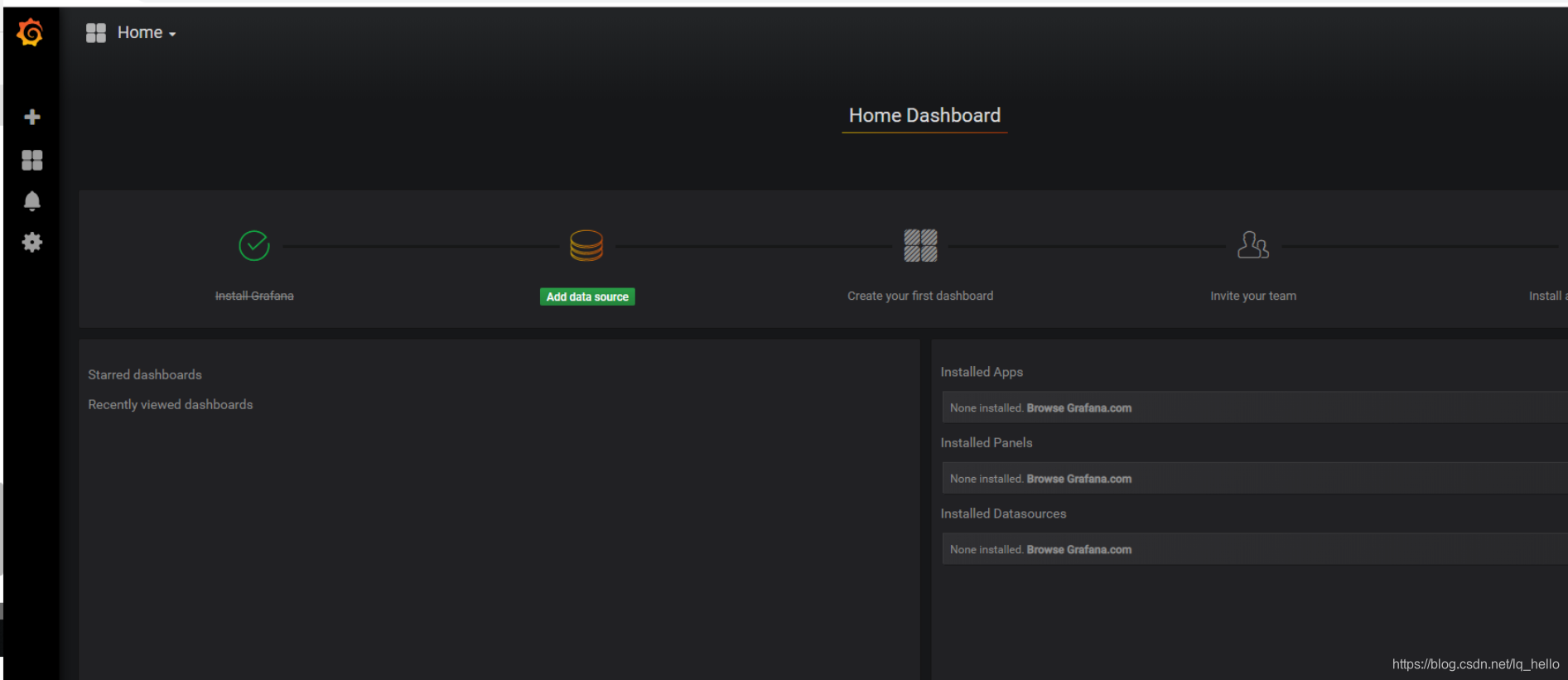Open the Create plus menu in sidebar
The width and height of the screenshot is (1568, 680).
(32, 117)
